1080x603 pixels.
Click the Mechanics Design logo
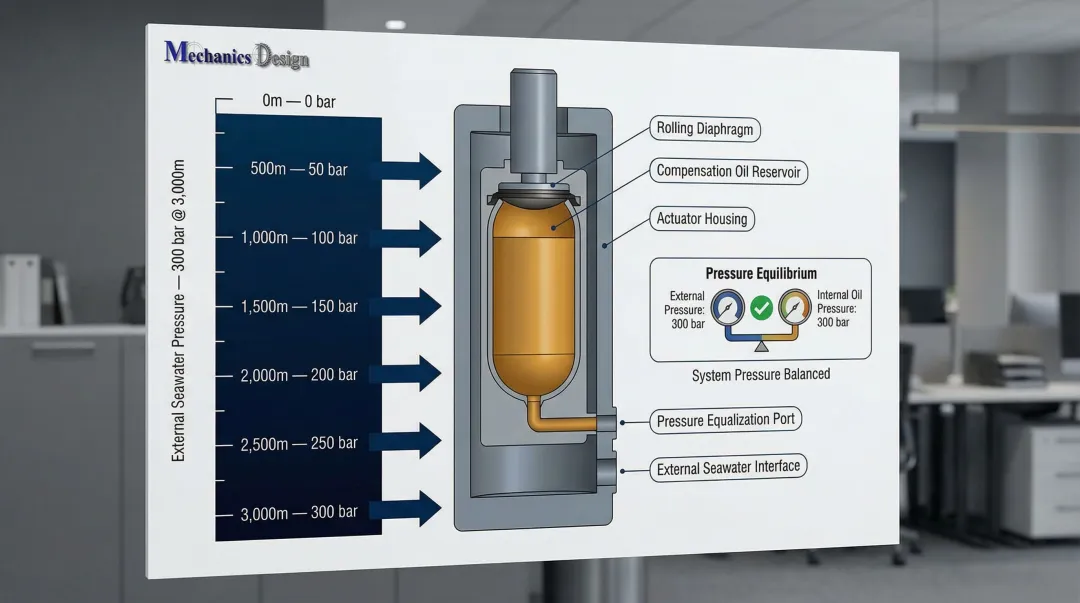(x=237, y=54)
